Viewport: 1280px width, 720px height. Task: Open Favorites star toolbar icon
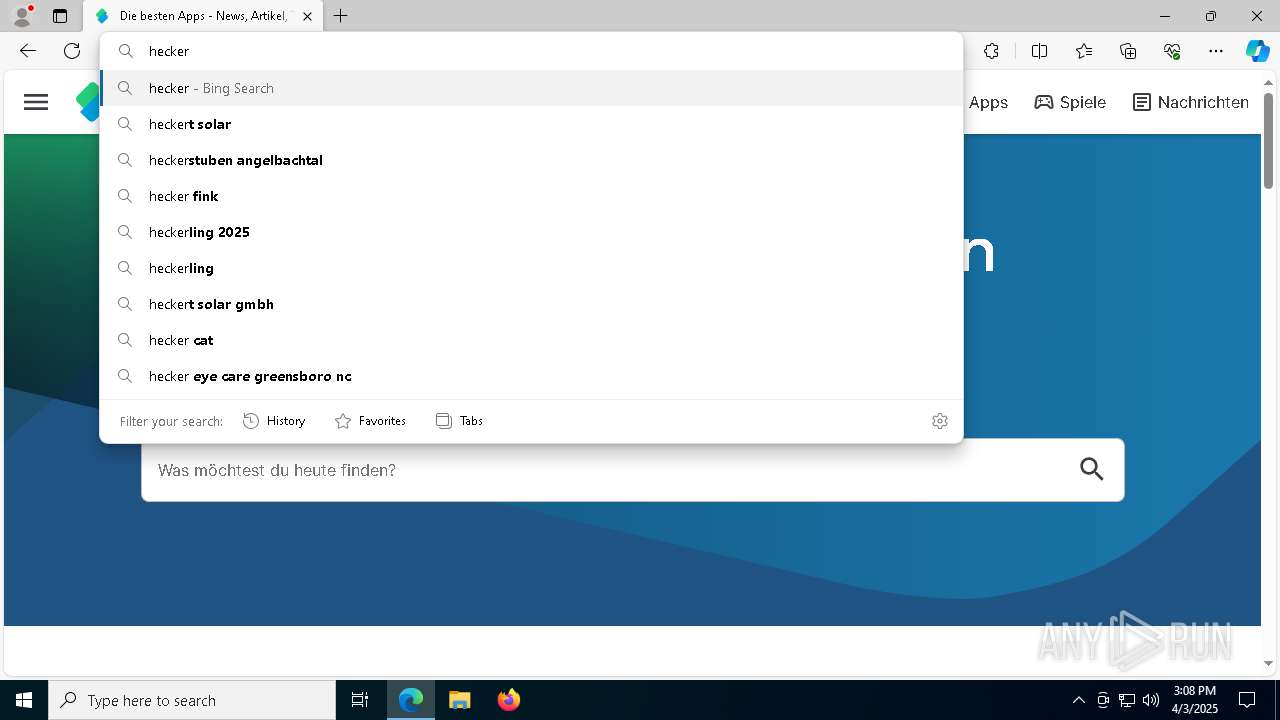pyautogui.click(x=1084, y=51)
